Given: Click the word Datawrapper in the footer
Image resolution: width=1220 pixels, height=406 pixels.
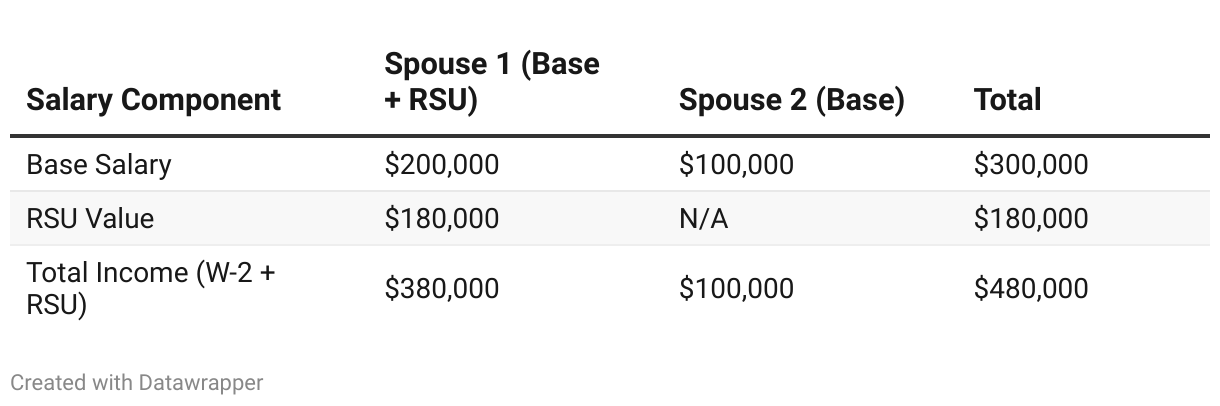Looking at the screenshot, I should point(201,382).
